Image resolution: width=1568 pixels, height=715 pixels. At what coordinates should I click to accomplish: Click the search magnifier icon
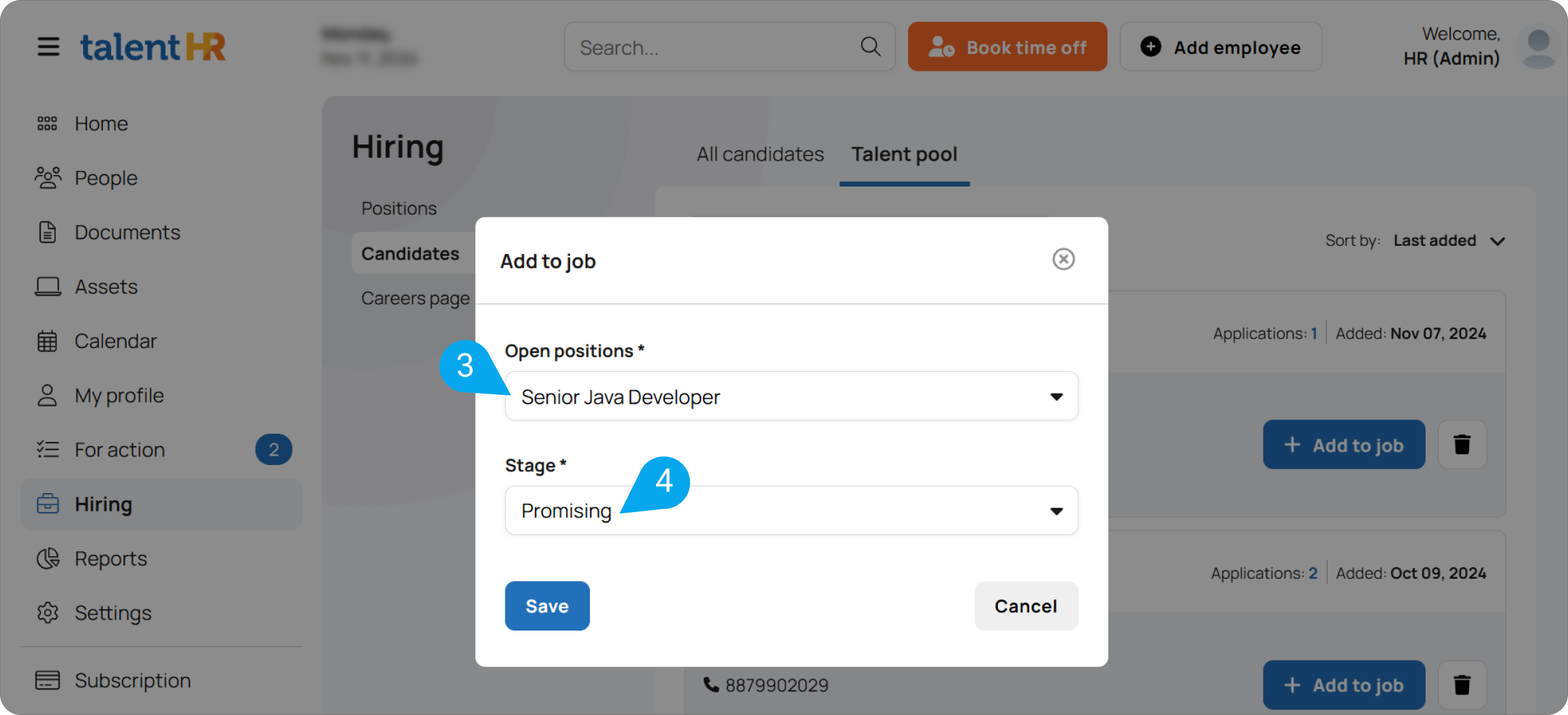coord(871,47)
